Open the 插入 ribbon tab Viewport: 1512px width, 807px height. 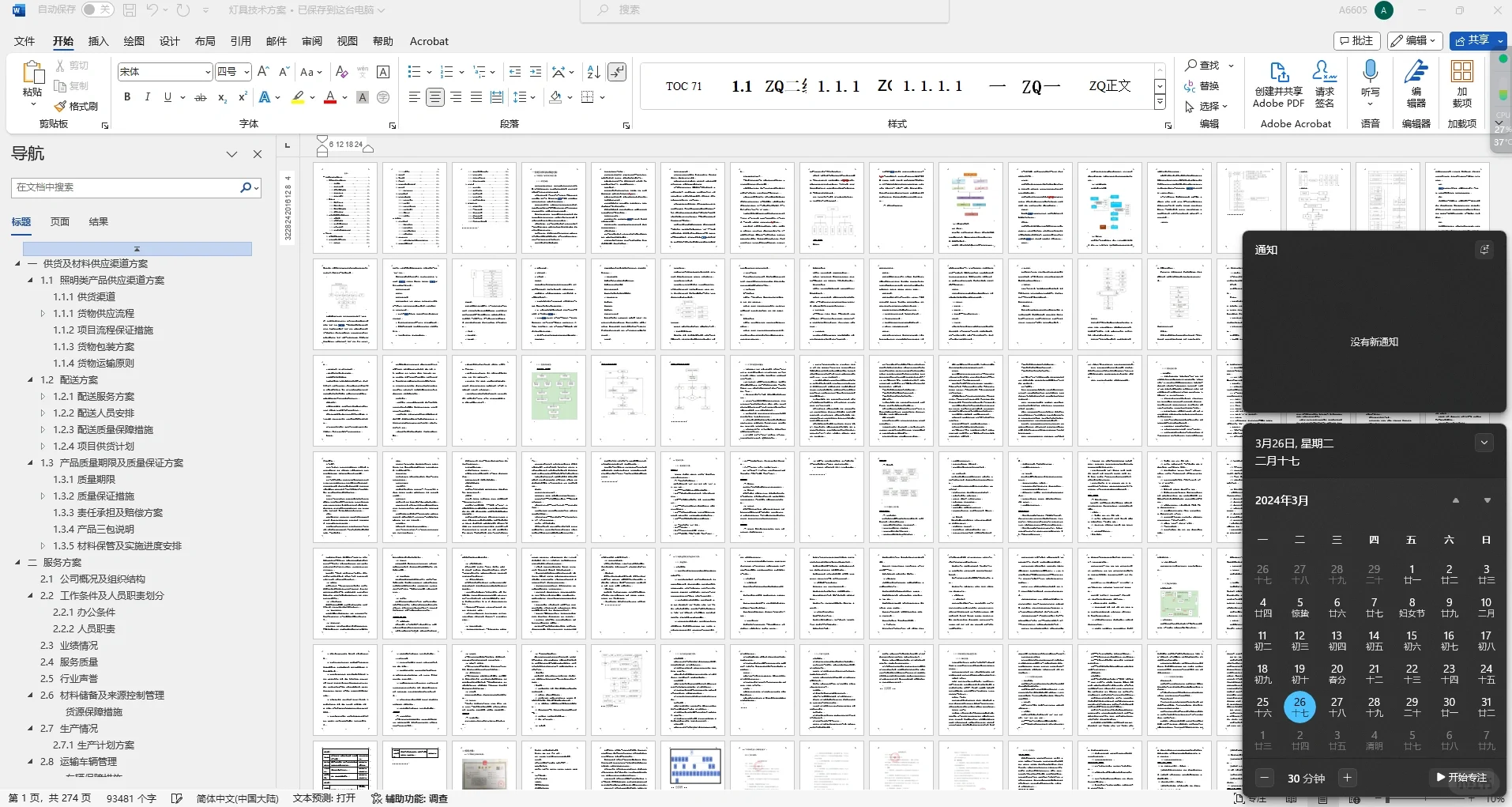[98, 41]
